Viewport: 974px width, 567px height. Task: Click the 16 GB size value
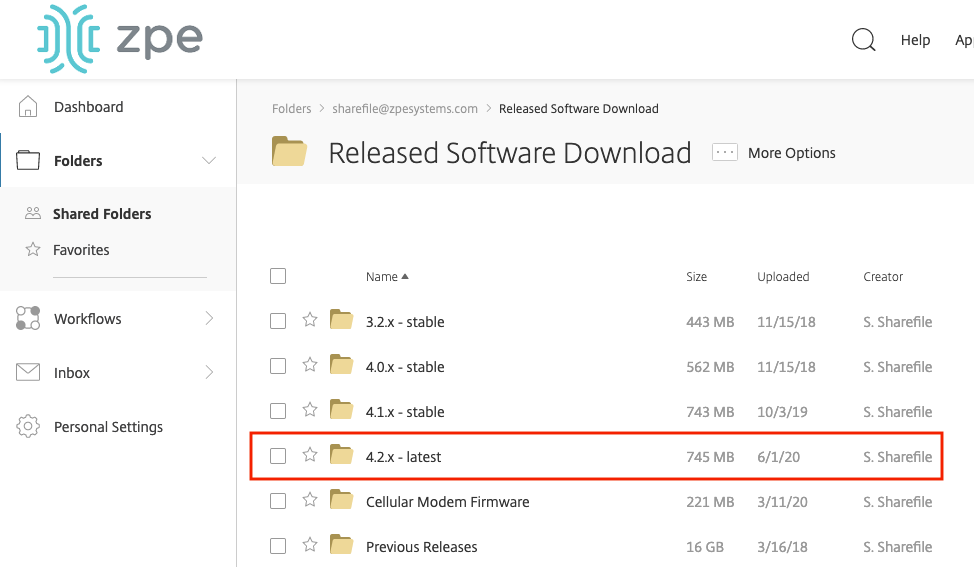705,547
